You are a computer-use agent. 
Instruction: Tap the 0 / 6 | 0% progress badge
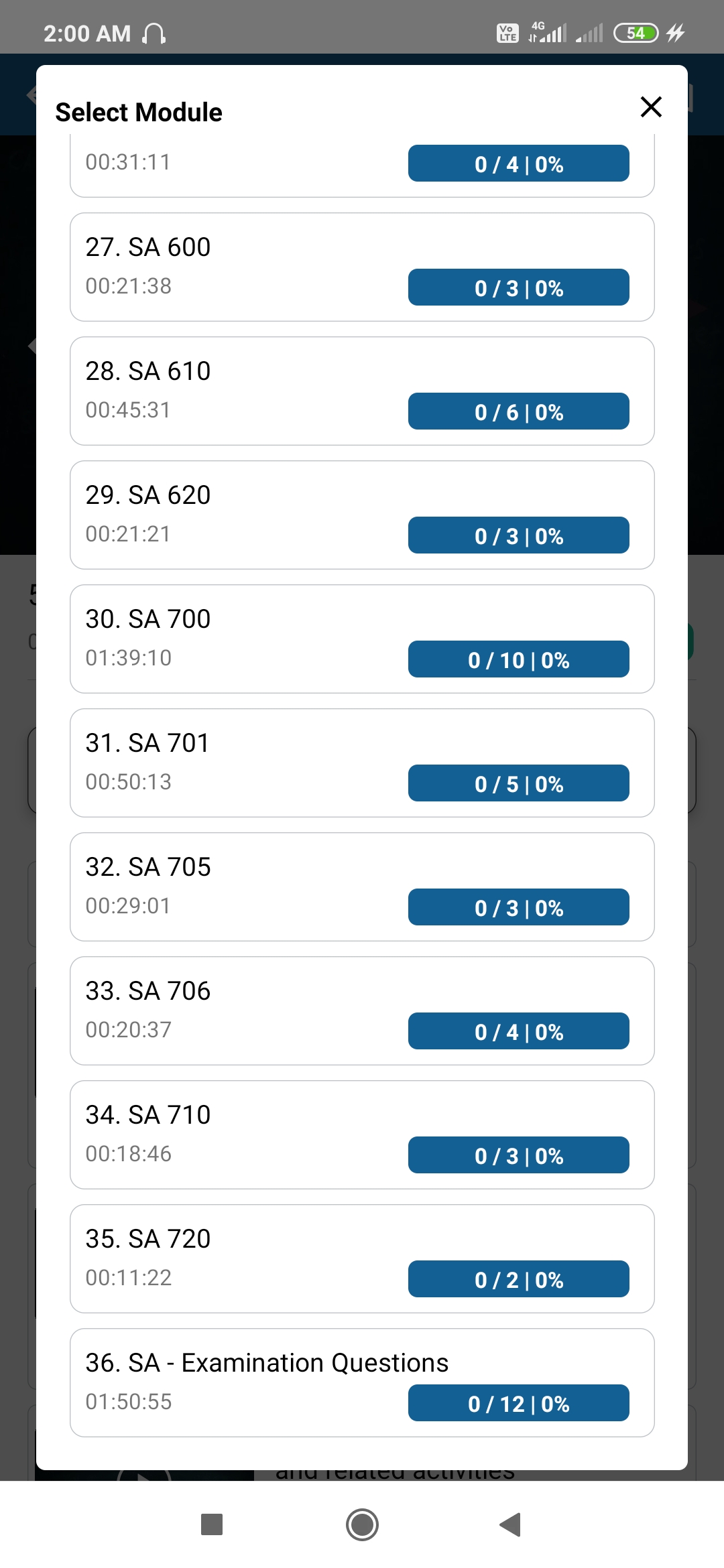[x=518, y=411]
